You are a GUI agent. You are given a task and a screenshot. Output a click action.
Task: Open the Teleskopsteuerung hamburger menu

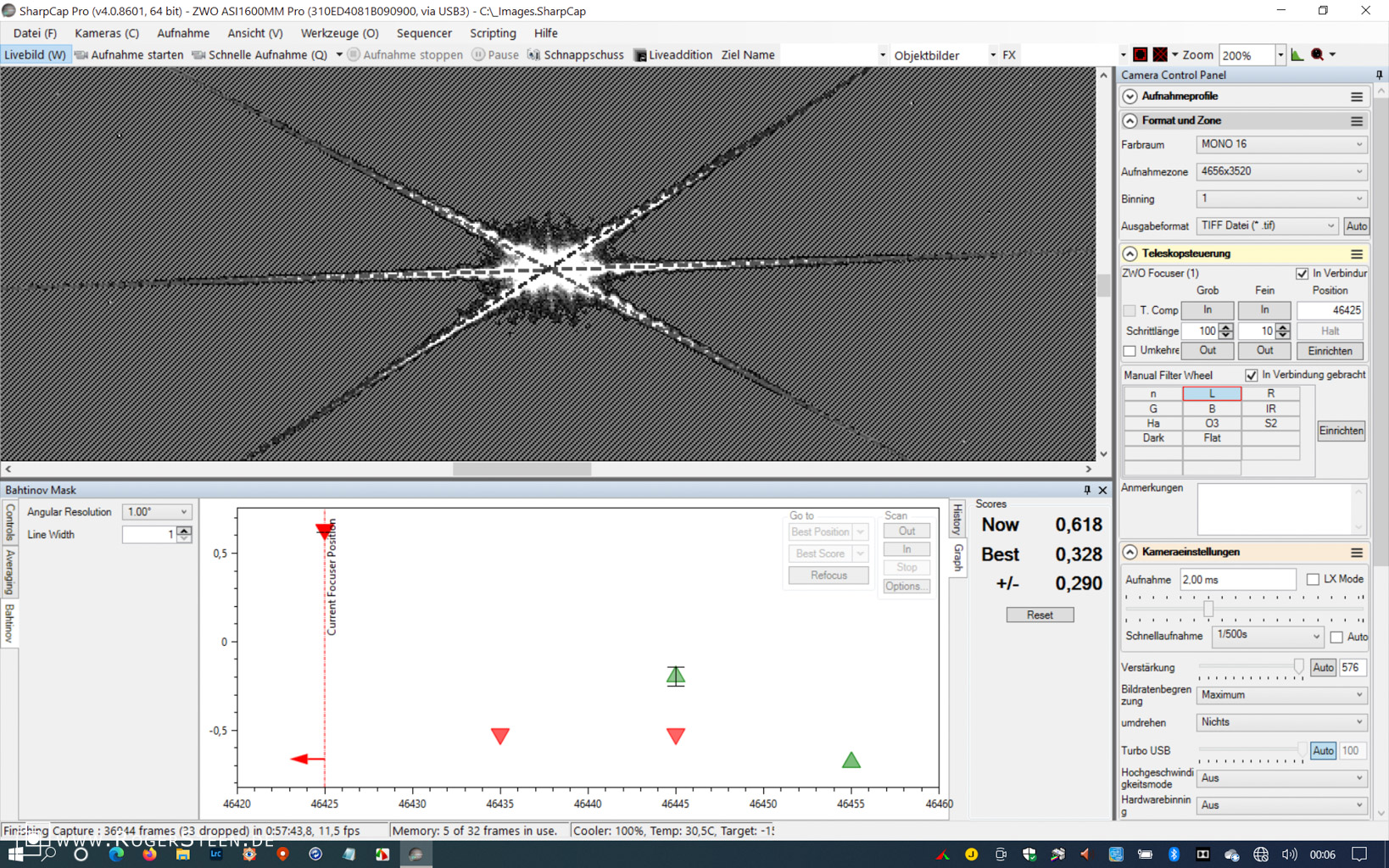coord(1357,254)
